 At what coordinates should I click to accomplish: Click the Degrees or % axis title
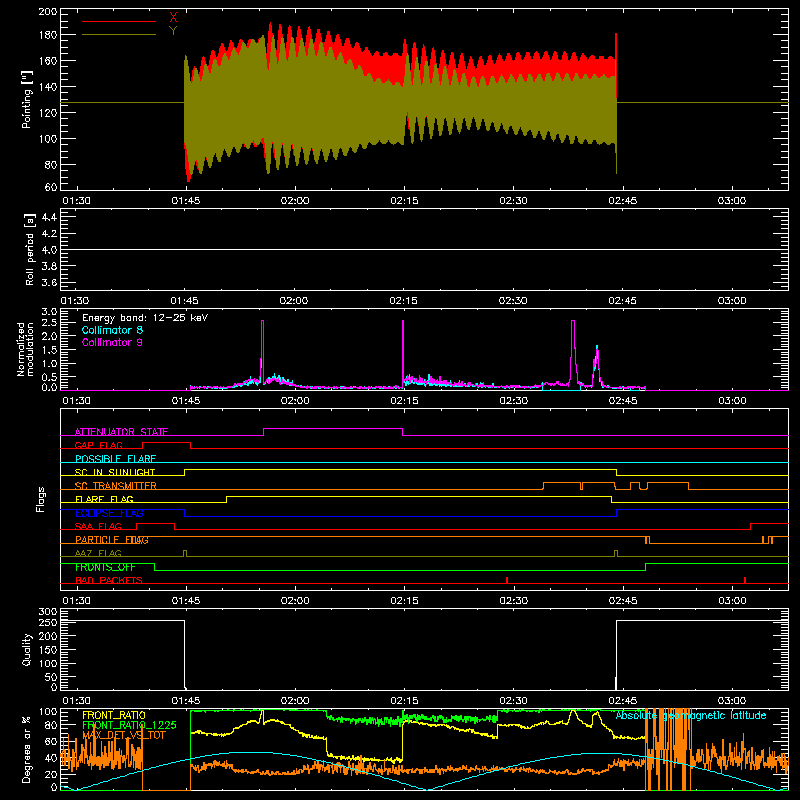tap(27, 749)
